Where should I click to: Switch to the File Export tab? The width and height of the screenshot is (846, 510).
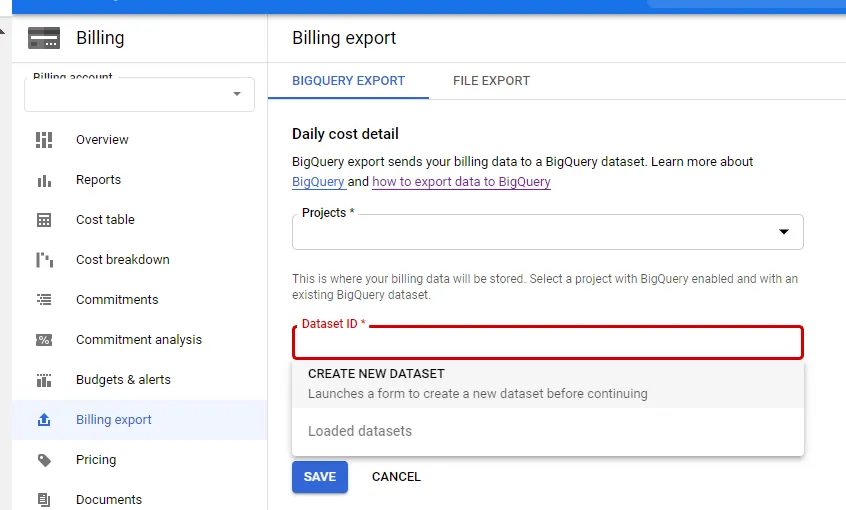(x=491, y=81)
